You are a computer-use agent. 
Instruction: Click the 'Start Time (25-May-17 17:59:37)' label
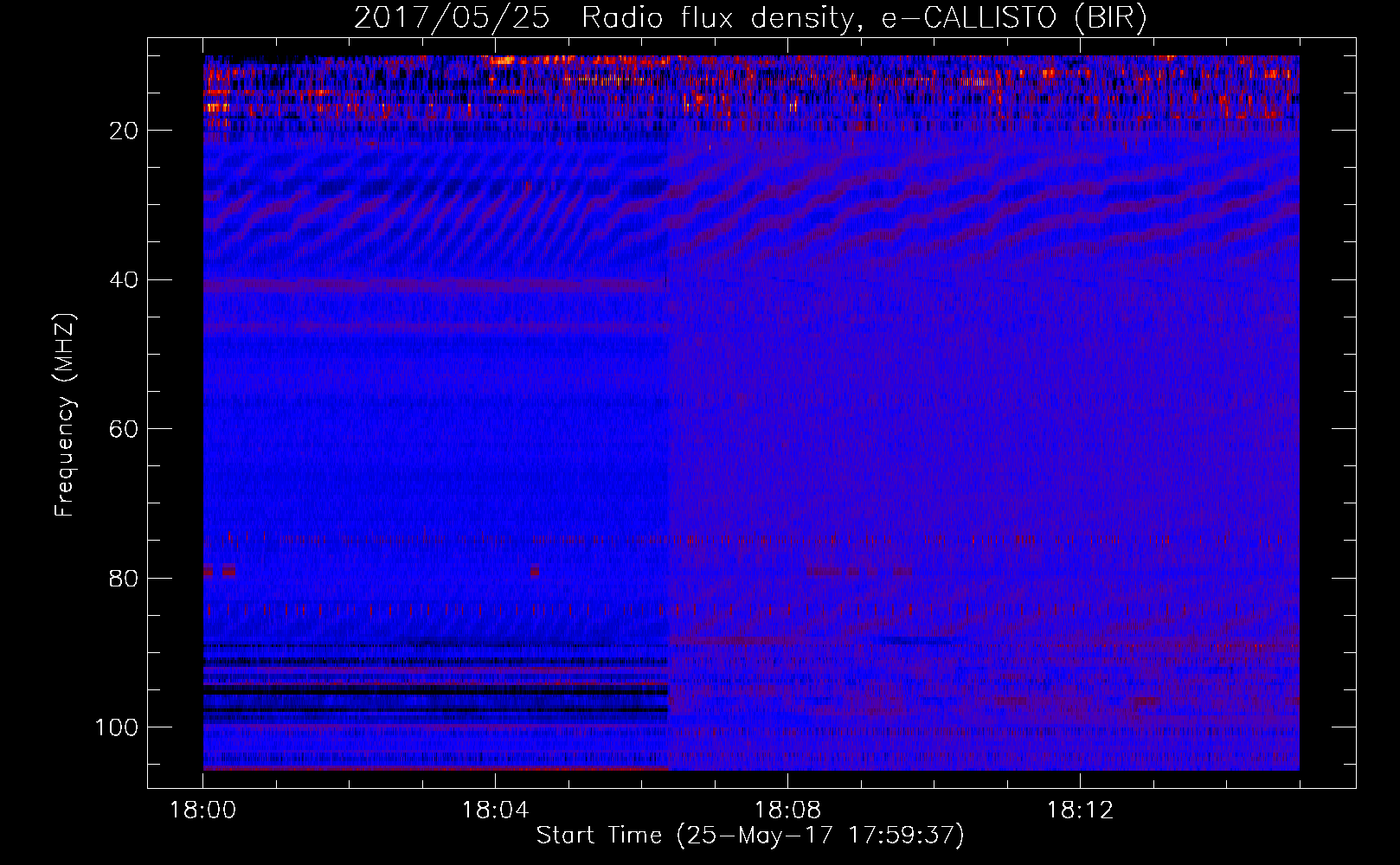tap(750, 836)
